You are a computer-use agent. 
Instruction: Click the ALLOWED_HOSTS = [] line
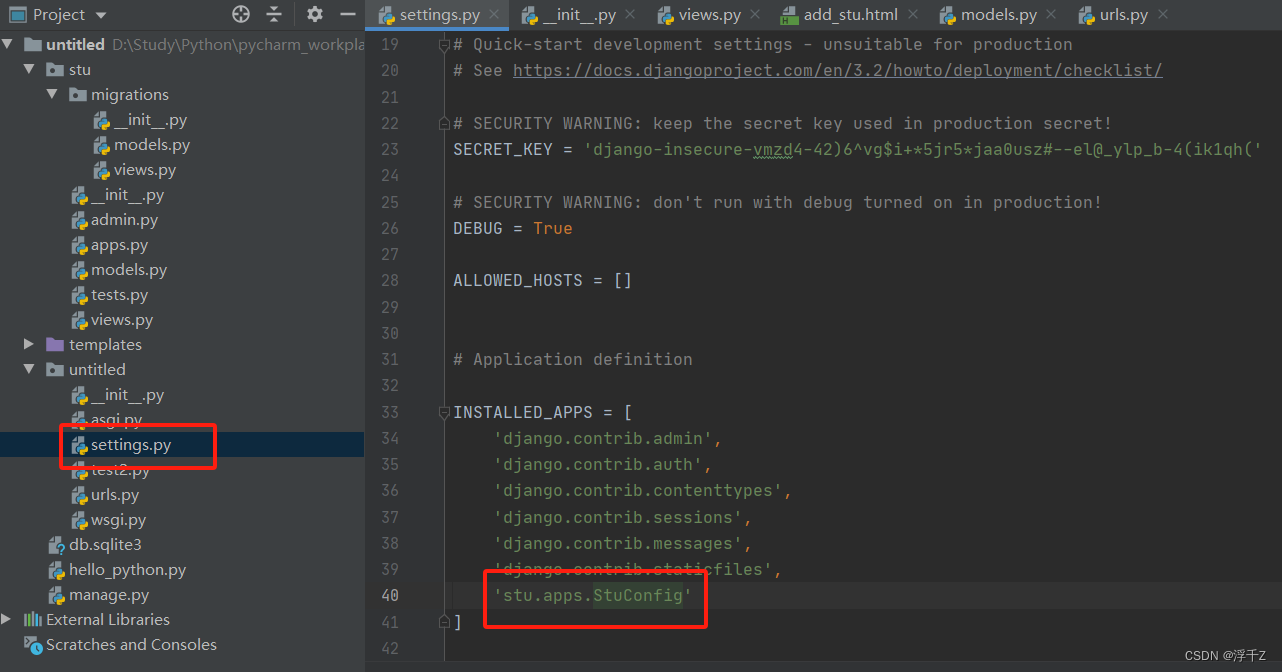(543, 280)
